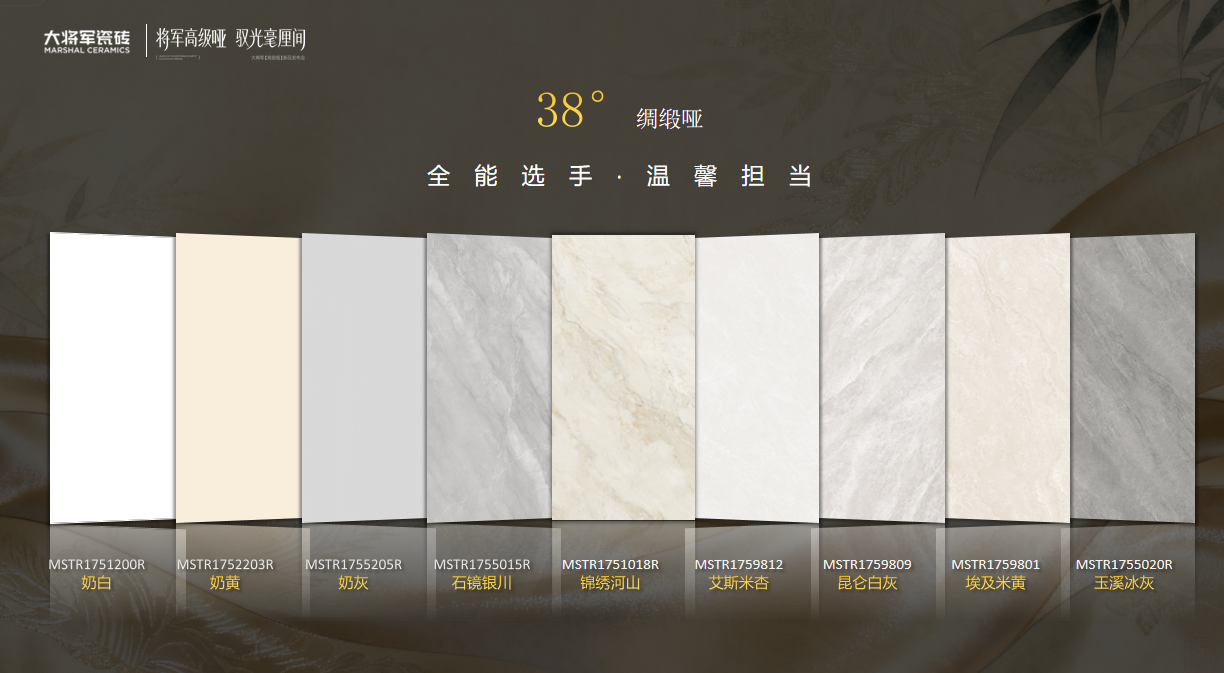The width and height of the screenshot is (1224, 673).
Task: Click the 全能选手·温馨担当 headline
Action: [x=619, y=177]
